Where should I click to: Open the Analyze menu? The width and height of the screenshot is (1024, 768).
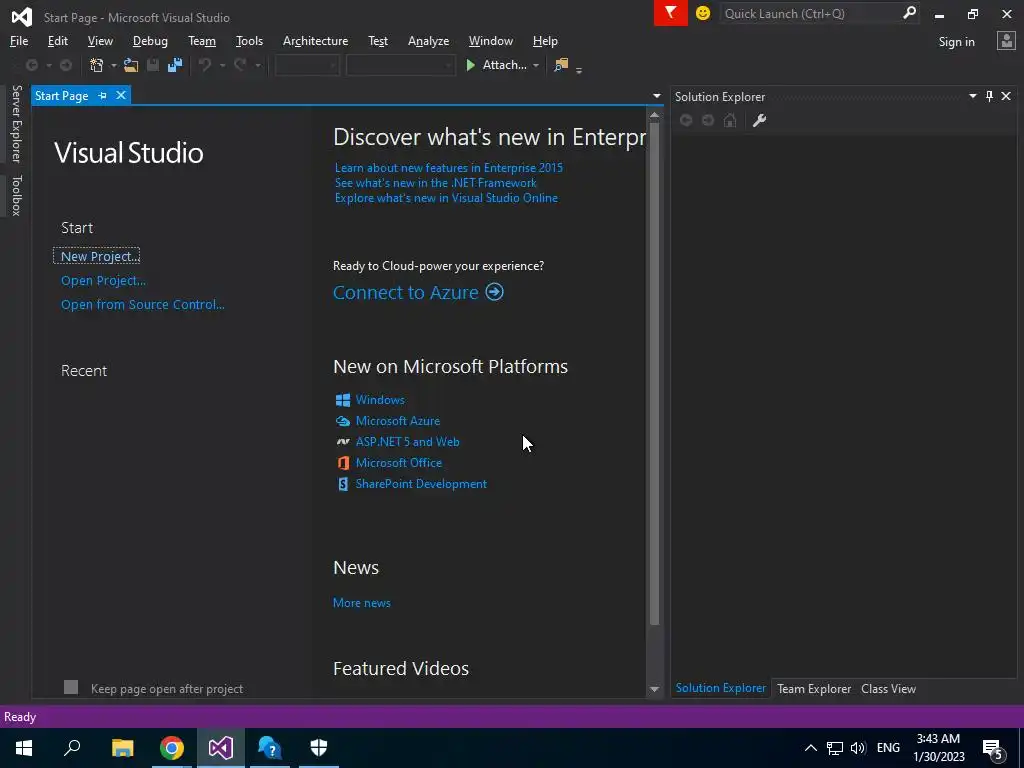pos(428,40)
